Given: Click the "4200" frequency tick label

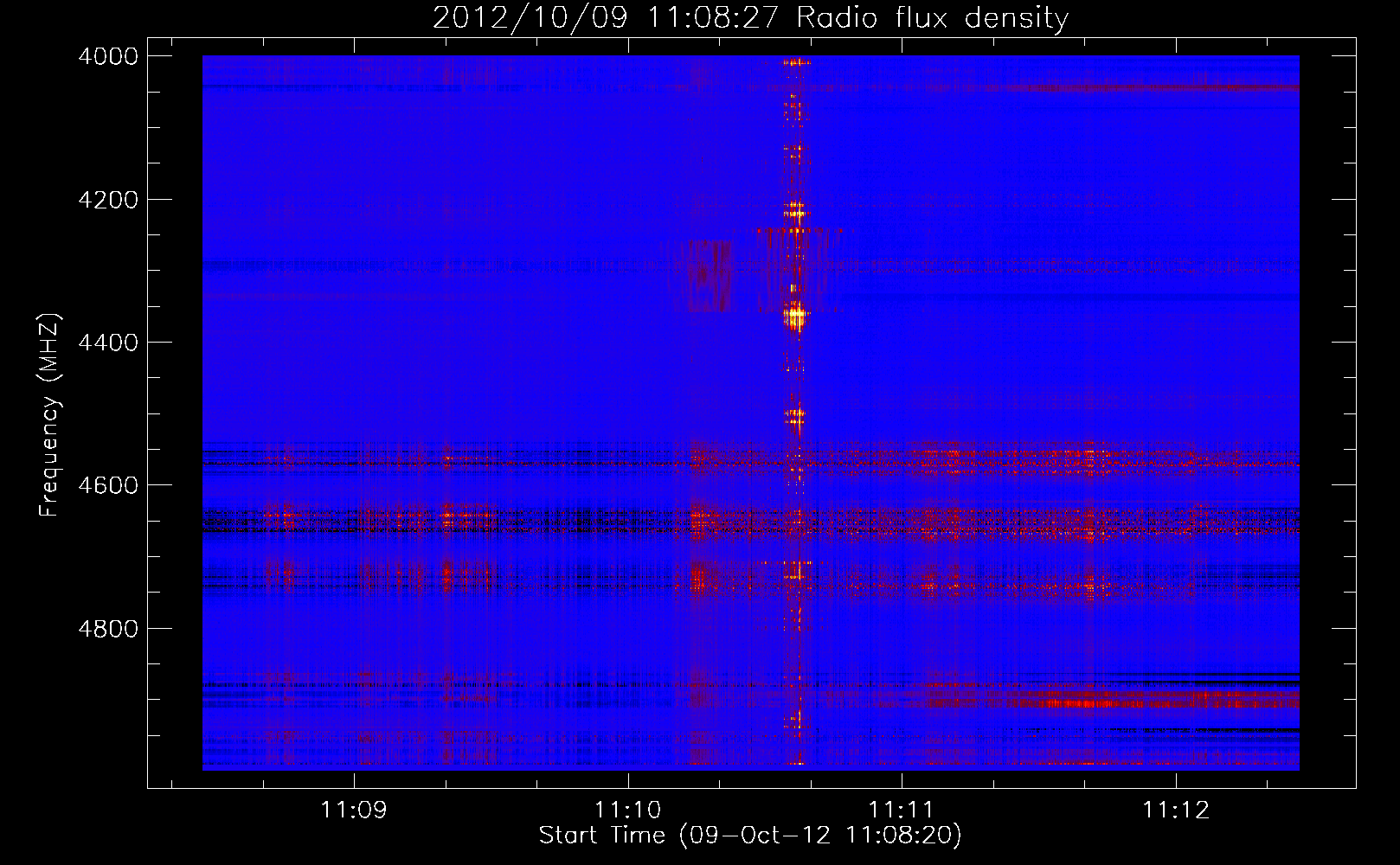Looking at the screenshot, I should [x=108, y=200].
